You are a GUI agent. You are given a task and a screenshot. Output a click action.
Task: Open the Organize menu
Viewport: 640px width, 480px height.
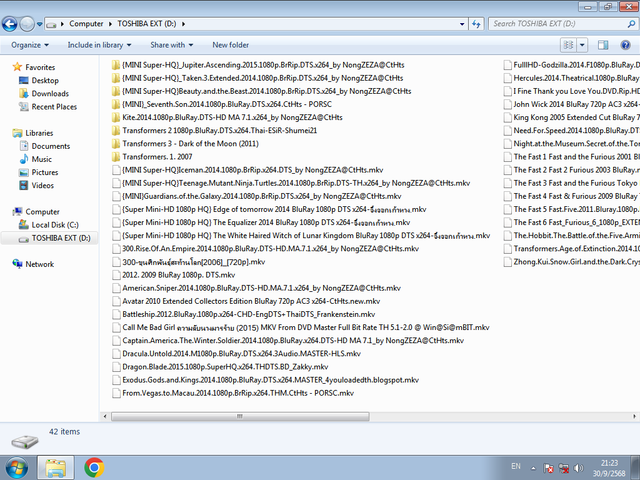(30, 45)
